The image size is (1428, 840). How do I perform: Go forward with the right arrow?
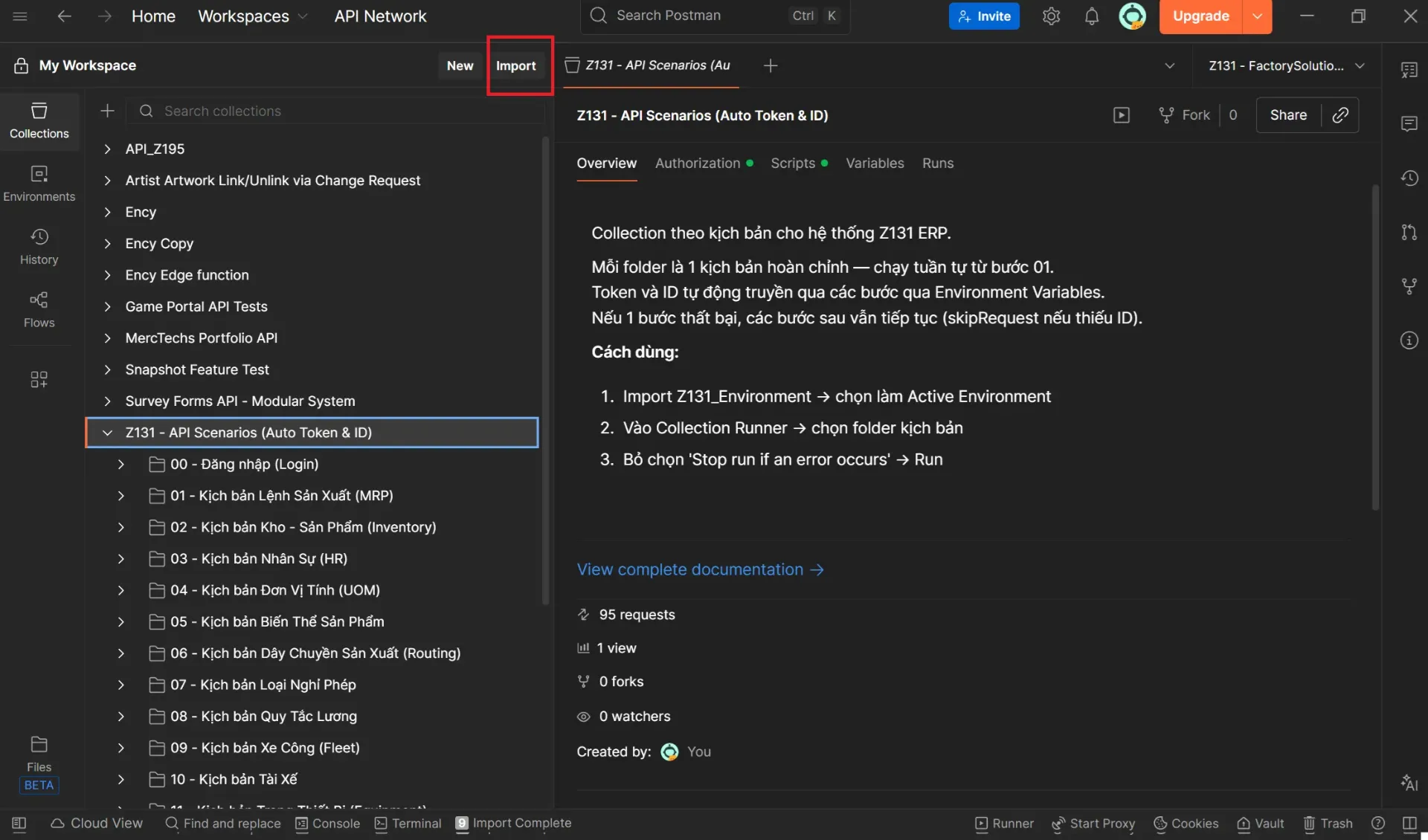pos(104,16)
